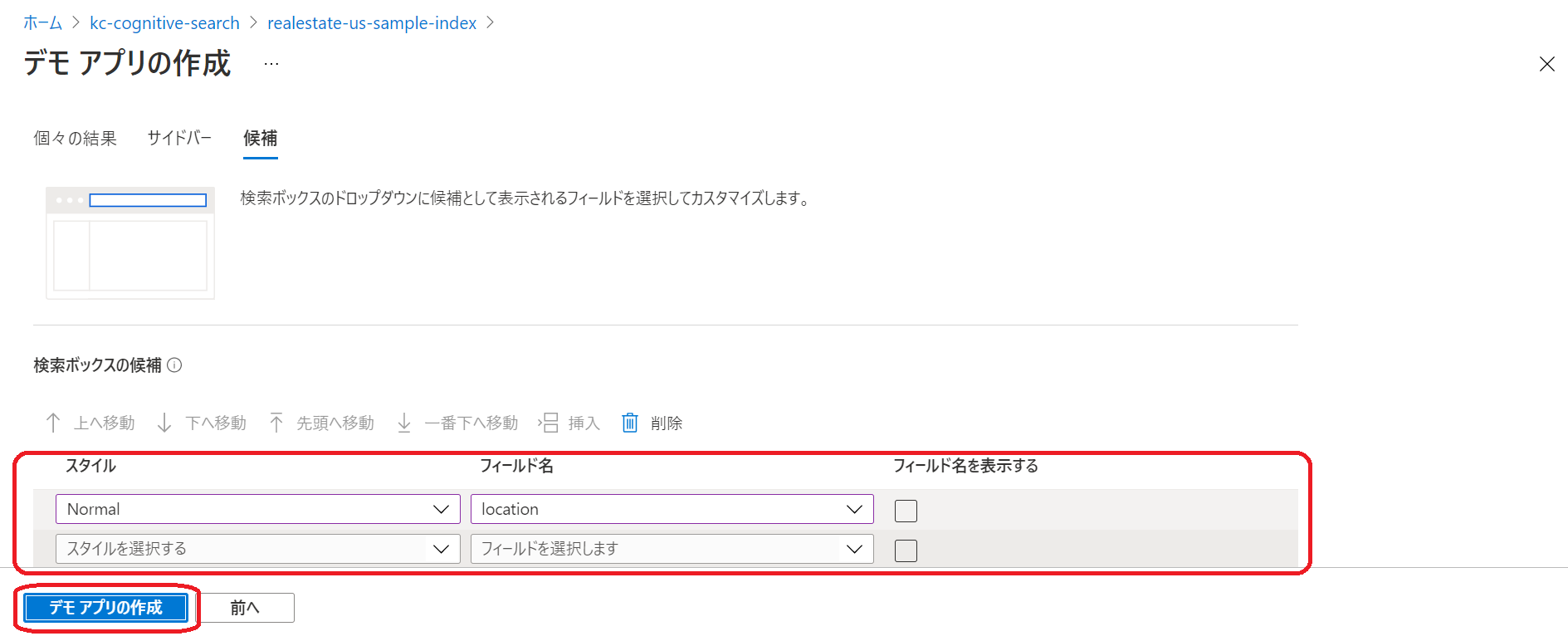This screenshot has width=1568, height=641.
Task: Switch to the サイドバー tab
Action: point(178,138)
